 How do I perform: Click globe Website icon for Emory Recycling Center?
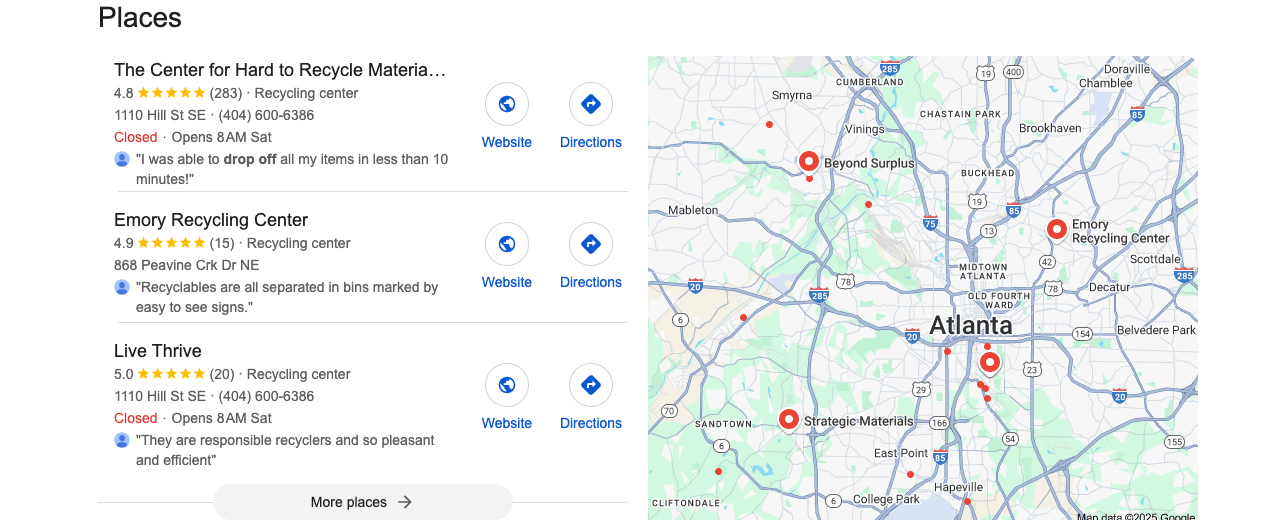(x=507, y=244)
